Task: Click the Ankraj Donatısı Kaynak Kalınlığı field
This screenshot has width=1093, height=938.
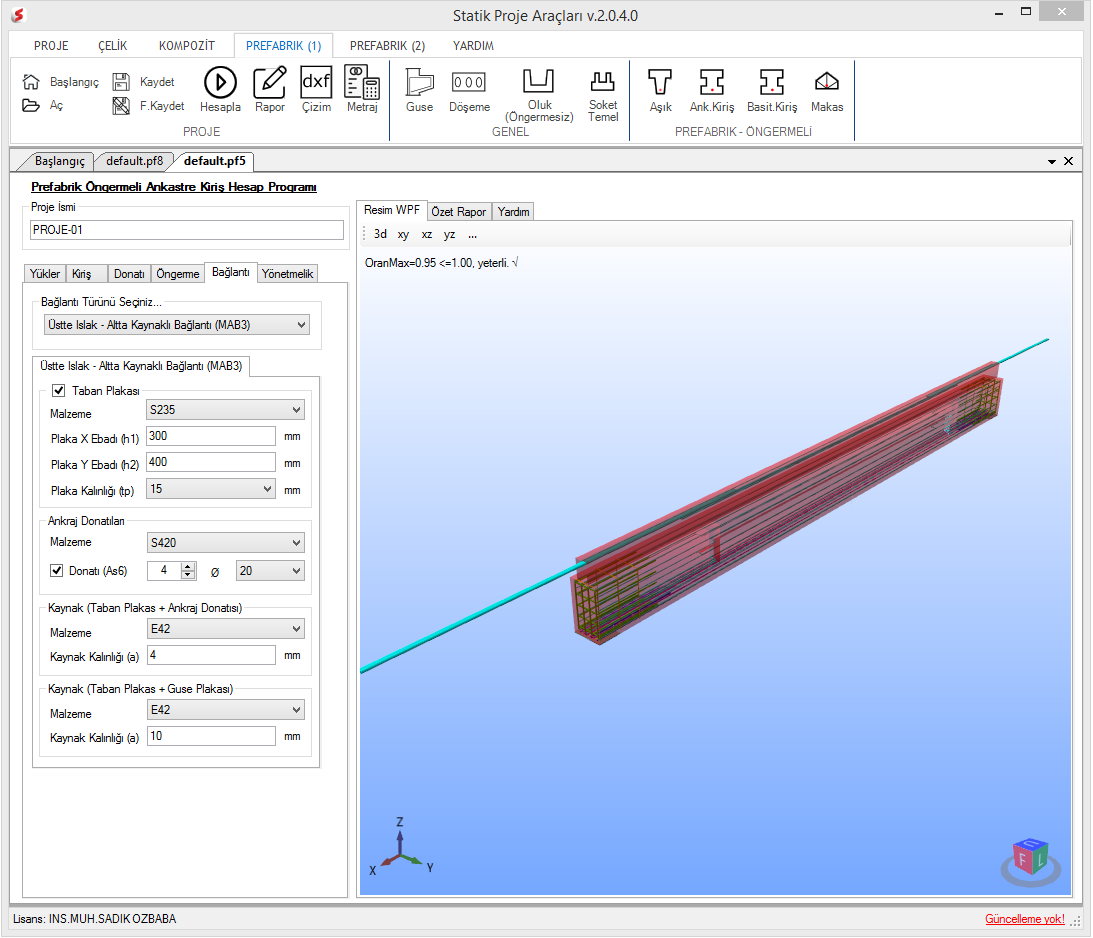Action: [211, 655]
